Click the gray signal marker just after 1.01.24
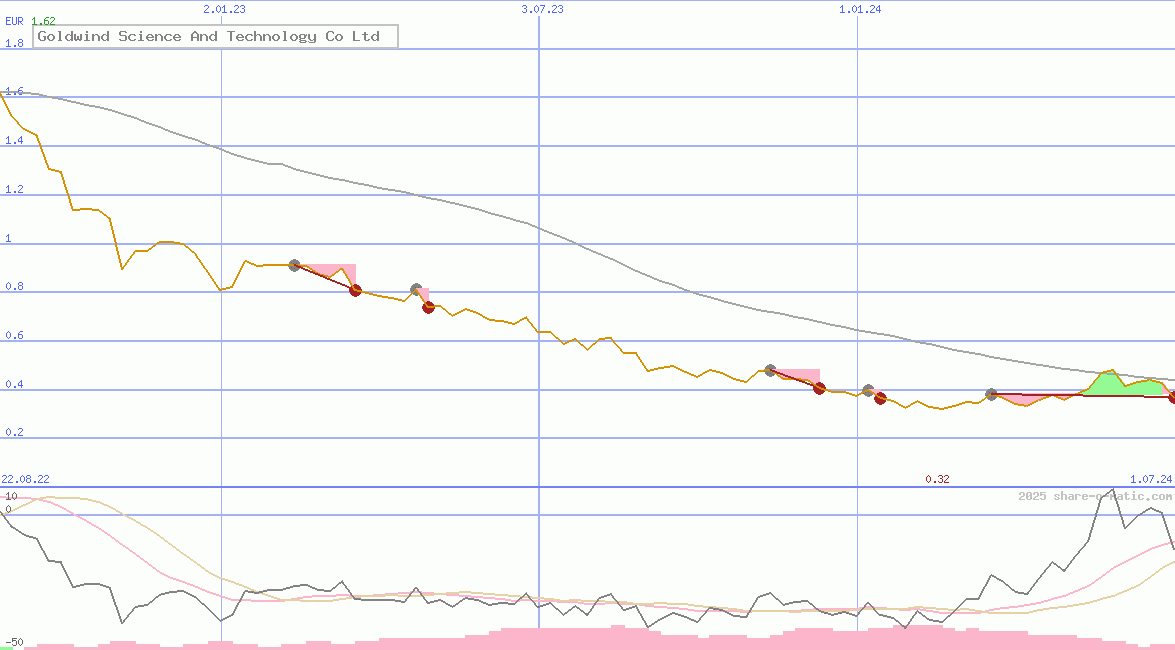The height and width of the screenshot is (650, 1175). coord(869,391)
